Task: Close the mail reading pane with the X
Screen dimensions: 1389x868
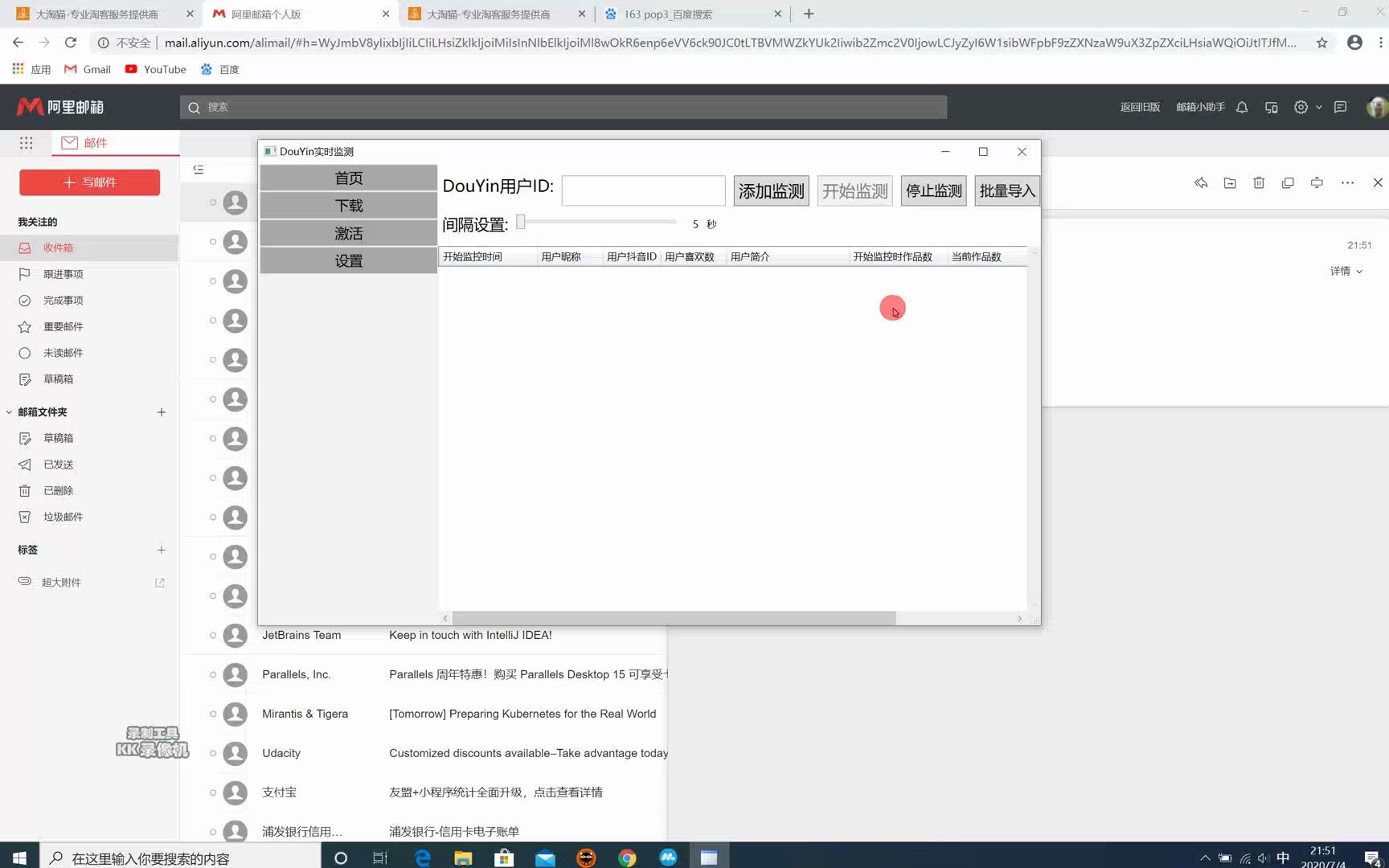Action: [x=1378, y=183]
